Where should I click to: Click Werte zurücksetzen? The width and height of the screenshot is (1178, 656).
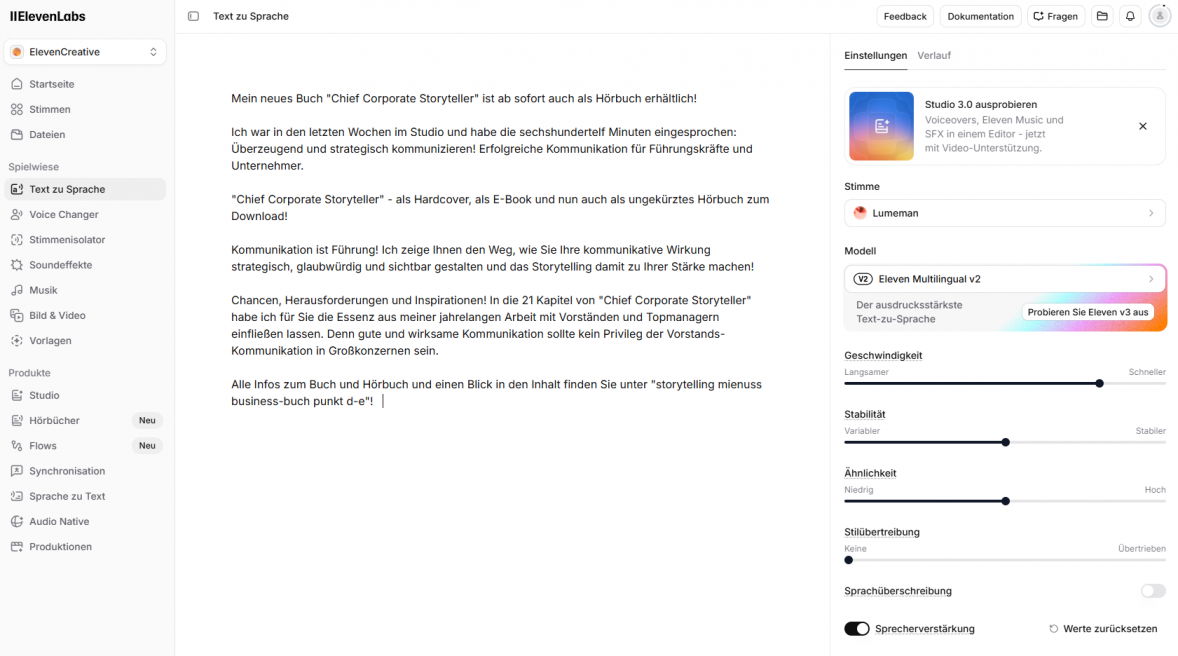pyautogui.click(x=1103, y=629)
